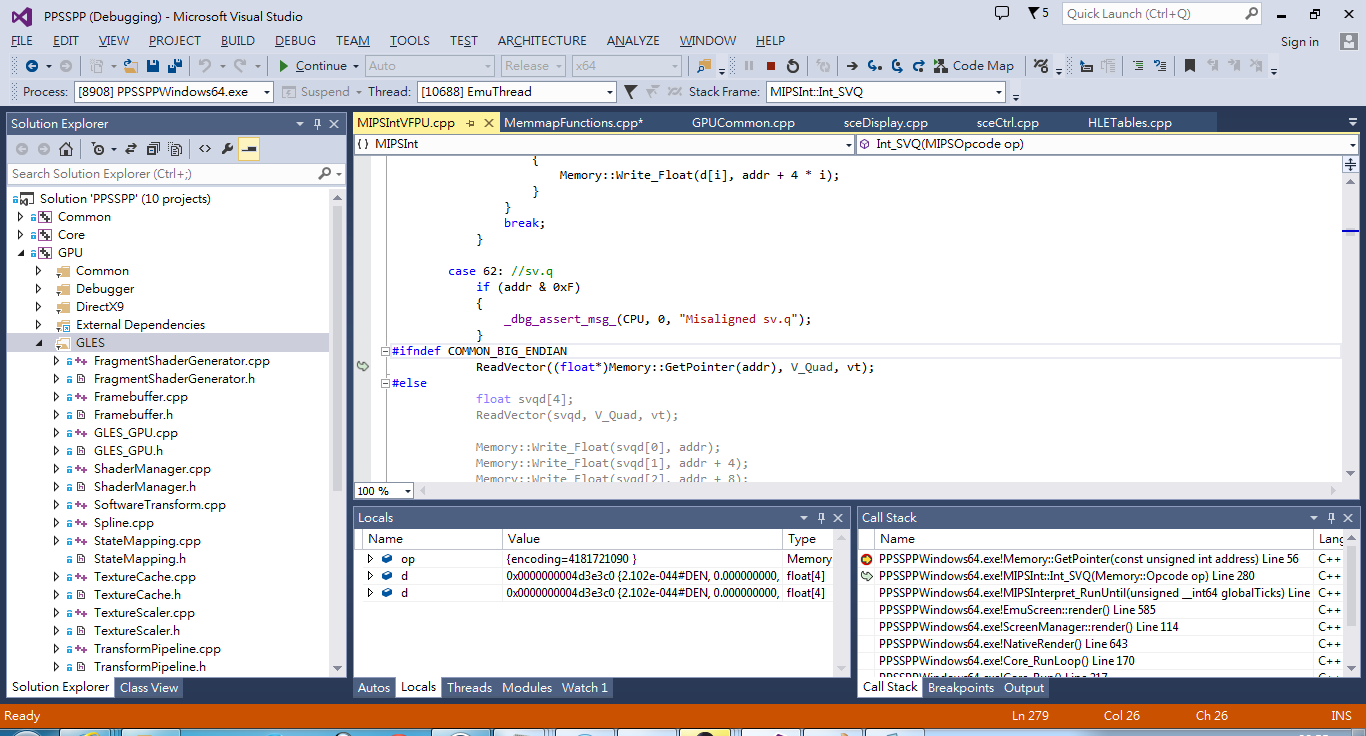Switch to the HLETables.cpp tab
This screenshot has width=1366, height=736.
(x=1130, y=123)
